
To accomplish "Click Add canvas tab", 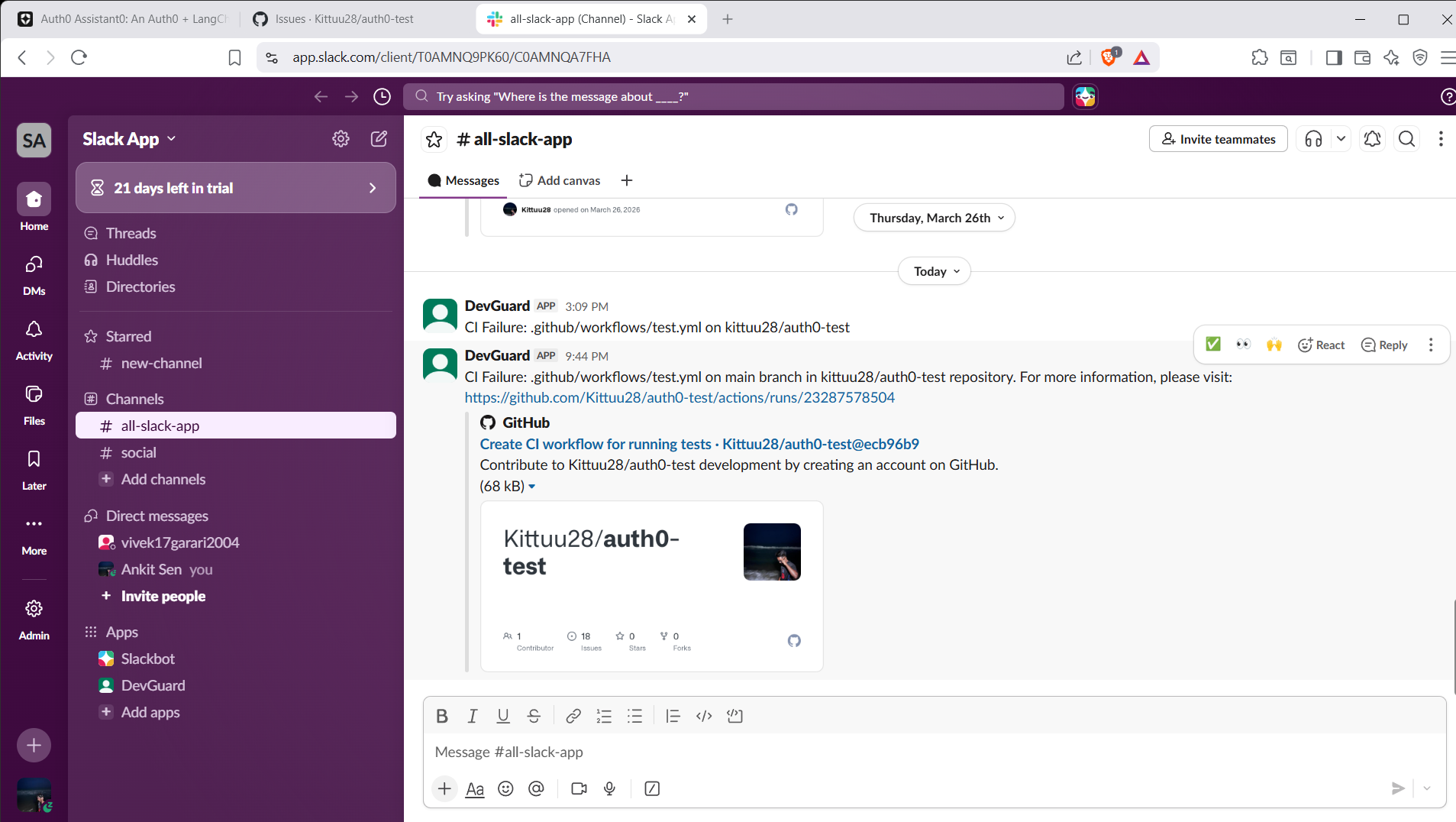I will click(560, 180).
